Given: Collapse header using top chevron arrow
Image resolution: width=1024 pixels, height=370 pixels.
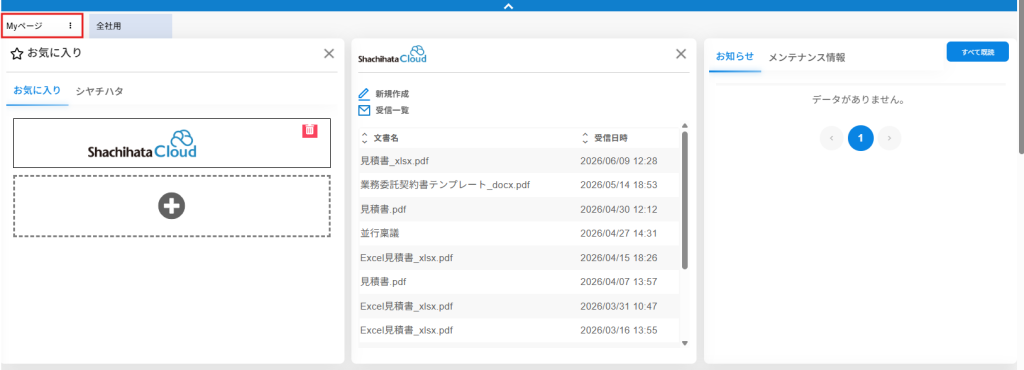Looking at the screenshot, I should [x=509, y=6].
